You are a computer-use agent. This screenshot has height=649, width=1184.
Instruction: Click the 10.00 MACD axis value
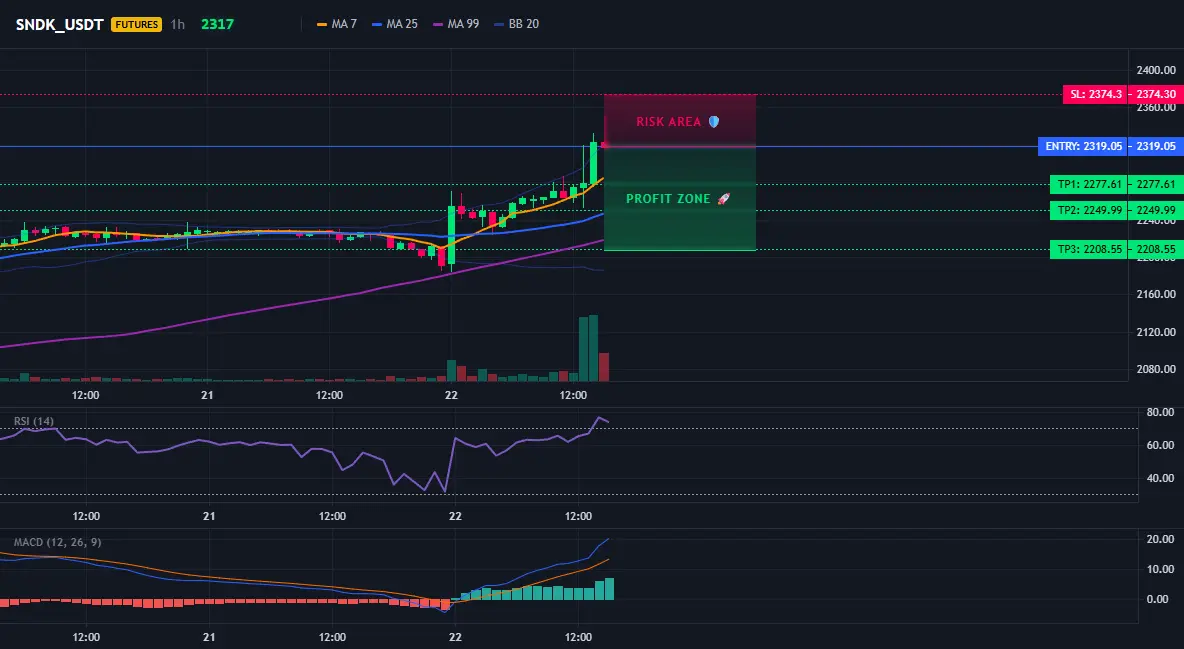pos(1160,569)
